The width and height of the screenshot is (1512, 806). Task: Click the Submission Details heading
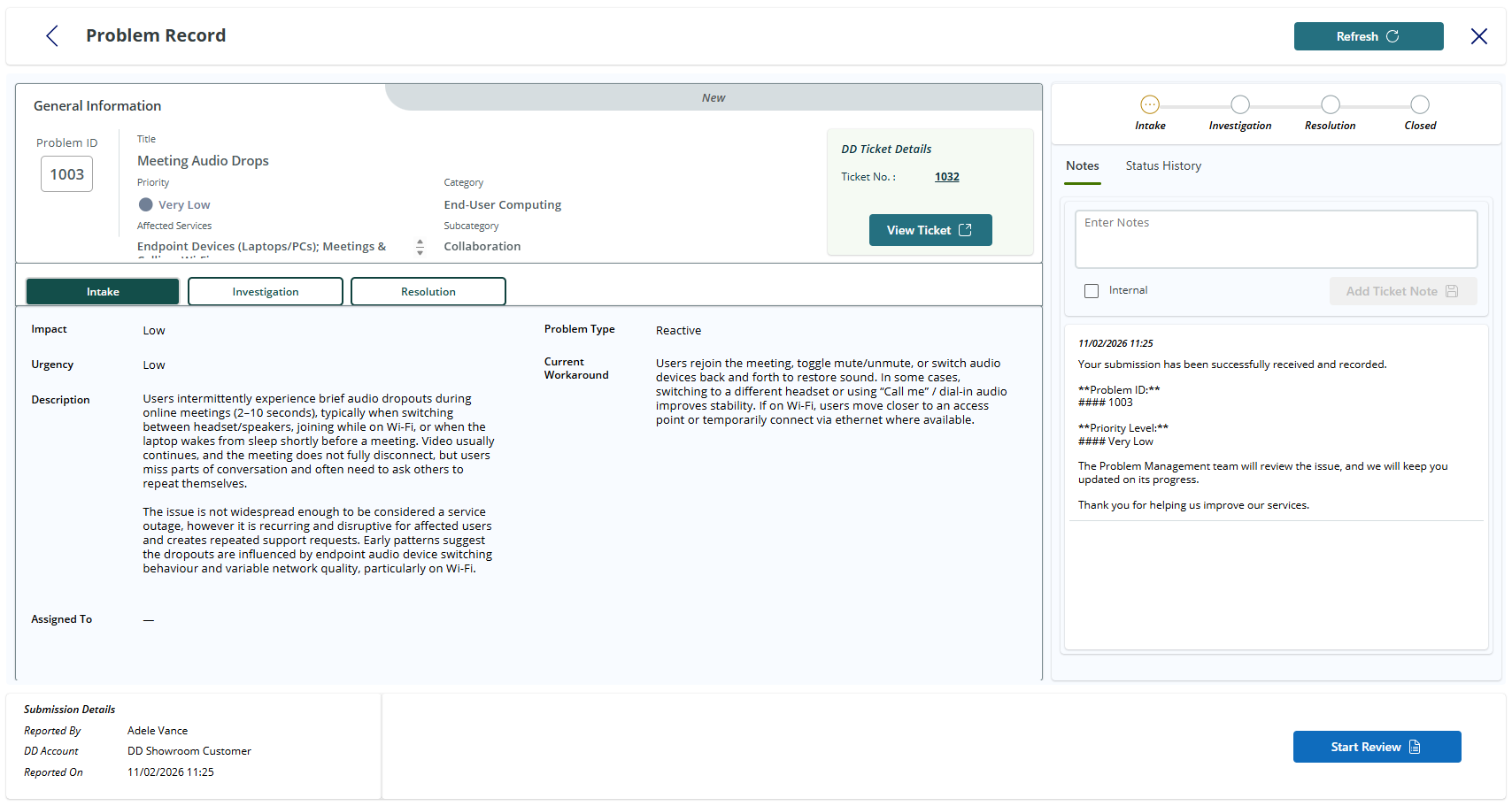(x=69, y=710)
